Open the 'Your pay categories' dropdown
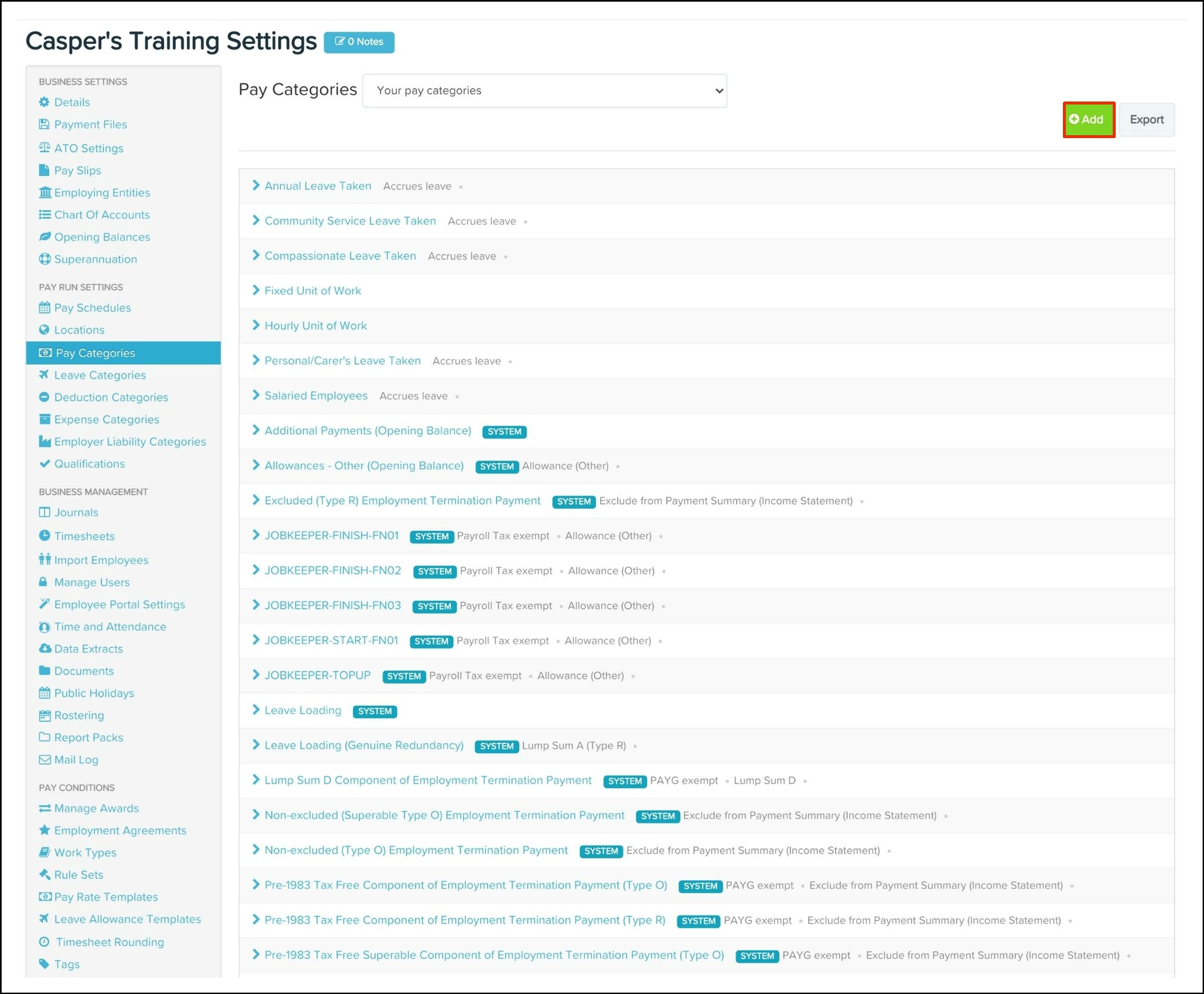 544,91
